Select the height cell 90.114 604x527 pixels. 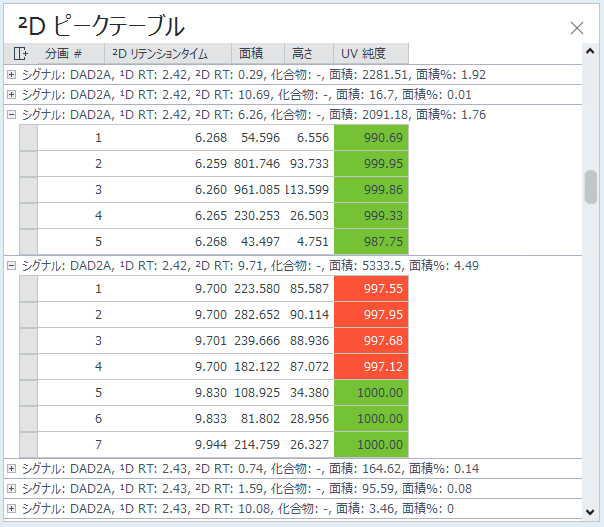click(x=309, y=315)
